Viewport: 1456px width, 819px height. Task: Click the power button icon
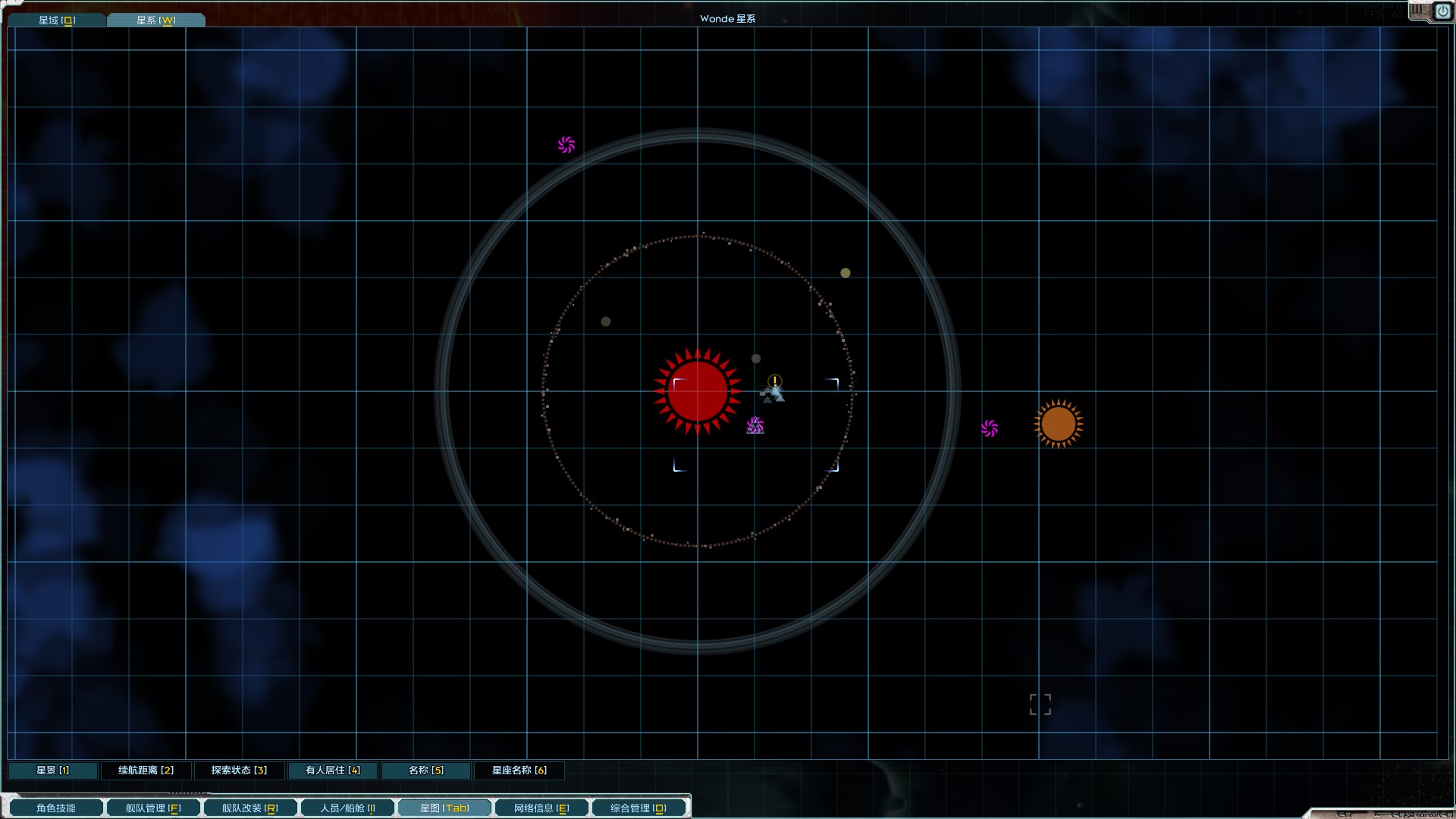(x=1442, y=11)
